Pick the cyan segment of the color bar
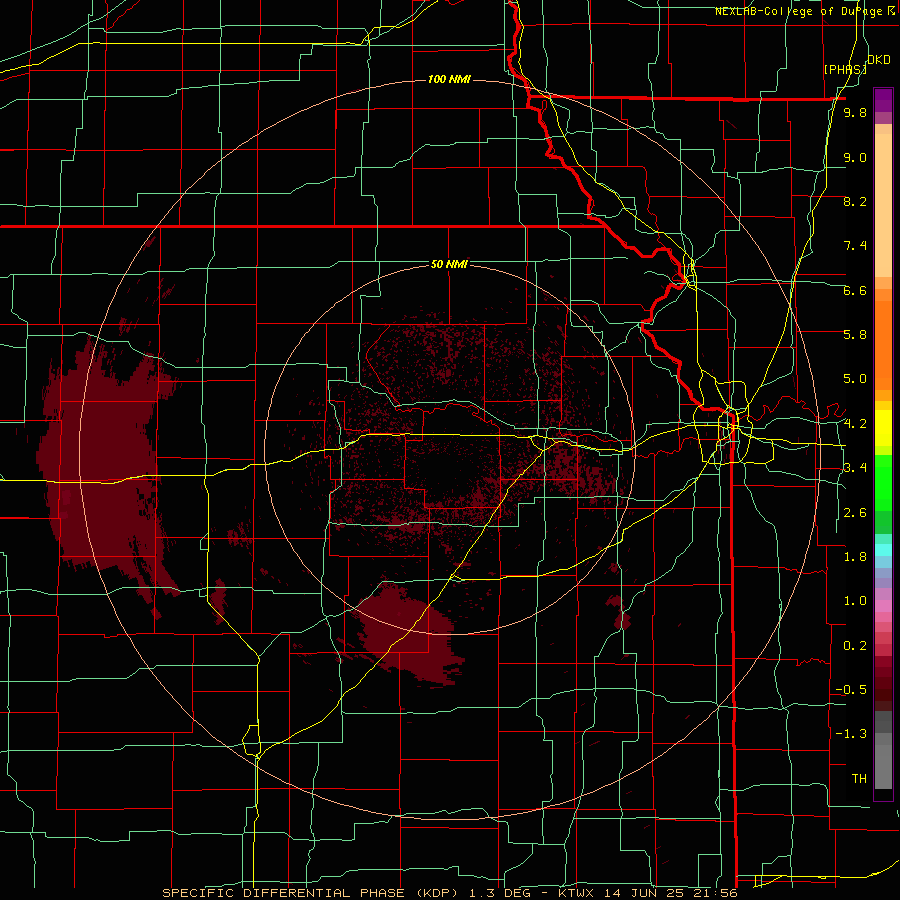 (883, 550)
